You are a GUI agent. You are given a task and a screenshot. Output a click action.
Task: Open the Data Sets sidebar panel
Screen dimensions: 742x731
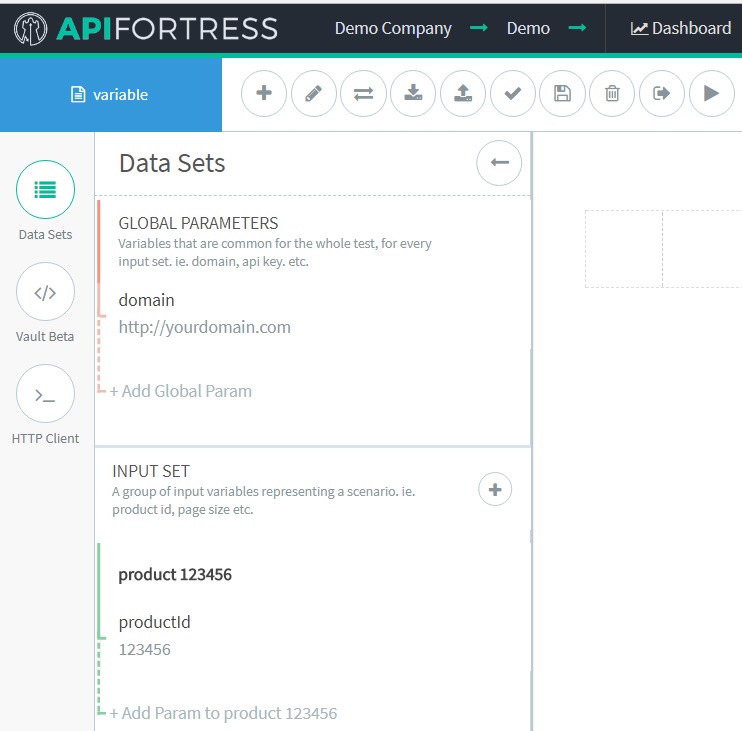(x=45, y=190)
